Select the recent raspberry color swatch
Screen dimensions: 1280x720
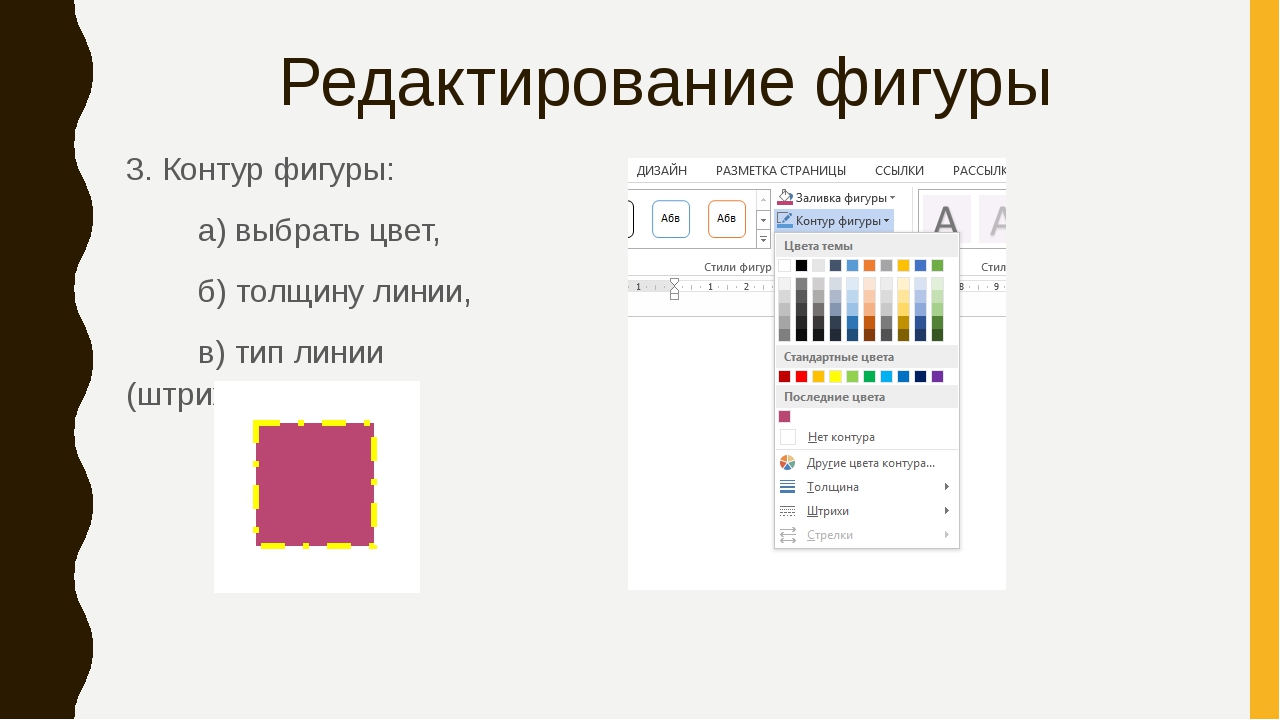point(785,416)
